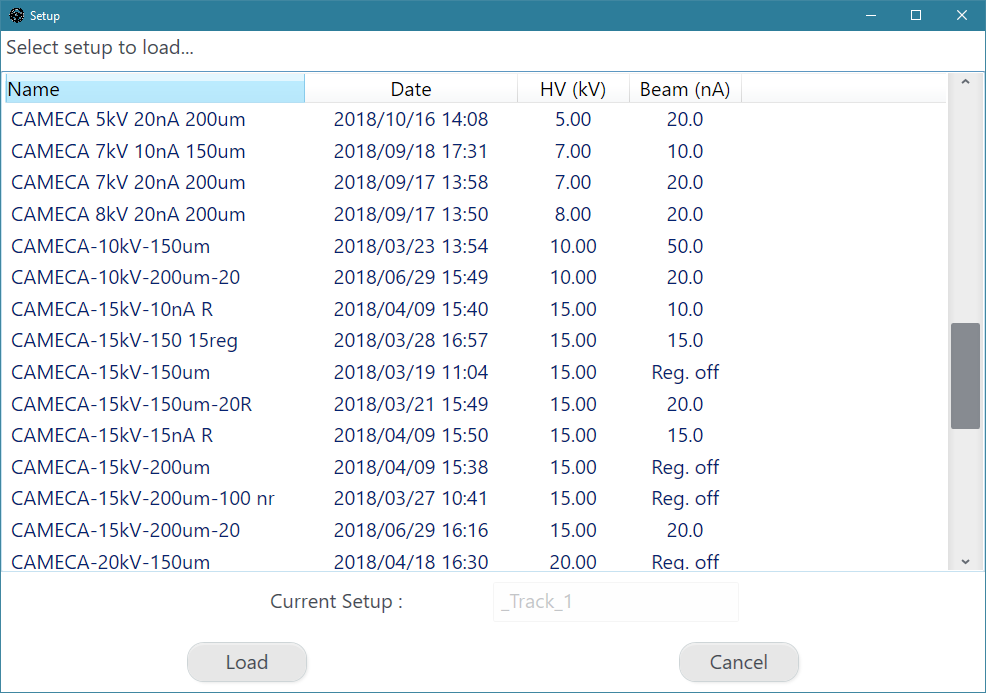
Task: Choose the CAMECA 8kV 20nA 200um setup
Action: click(128, 215)
